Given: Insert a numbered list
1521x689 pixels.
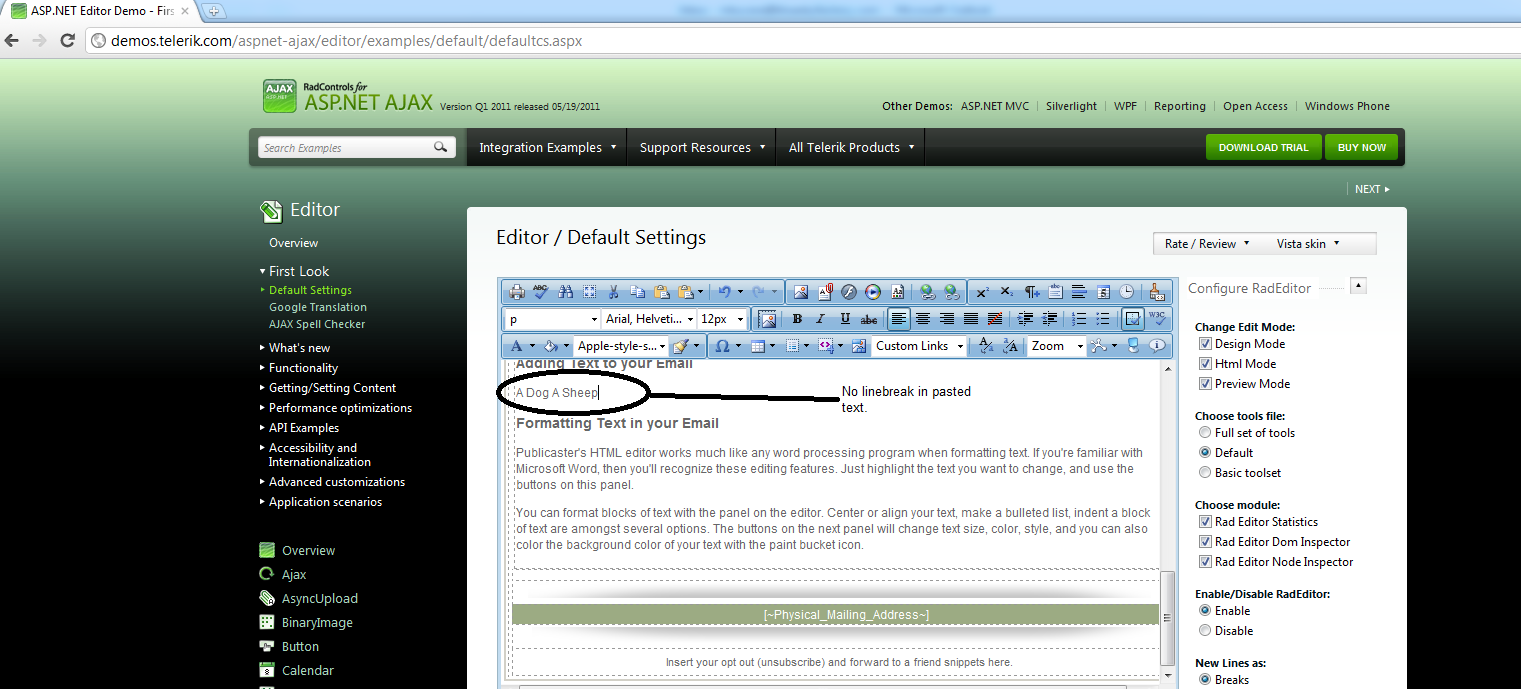Looking at the screenshot, I should click(1079, 319).
